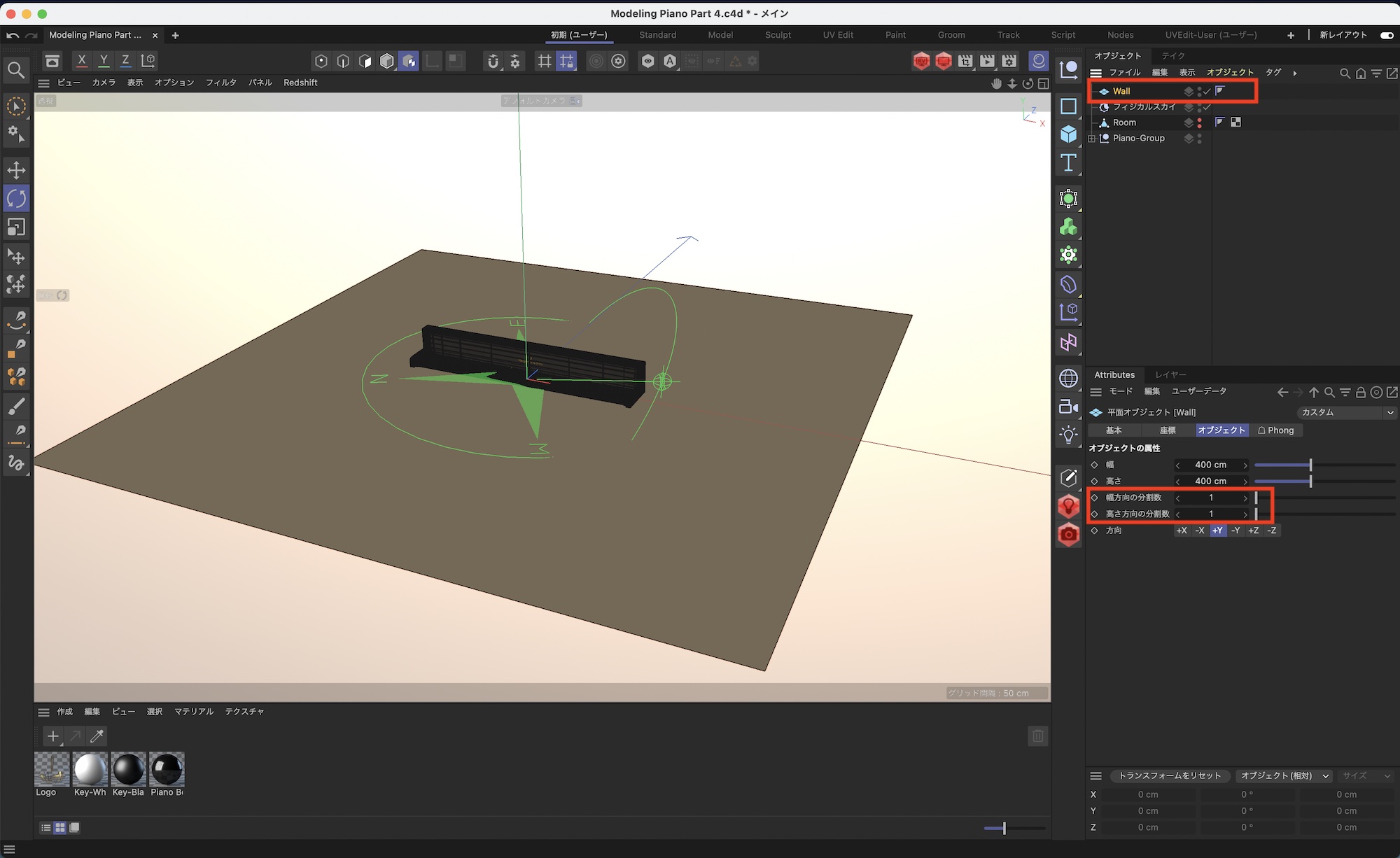Viewport: 1400px width, 858px height.
Task: Select the -Y orientation button
Action: tap(1235, 530)
